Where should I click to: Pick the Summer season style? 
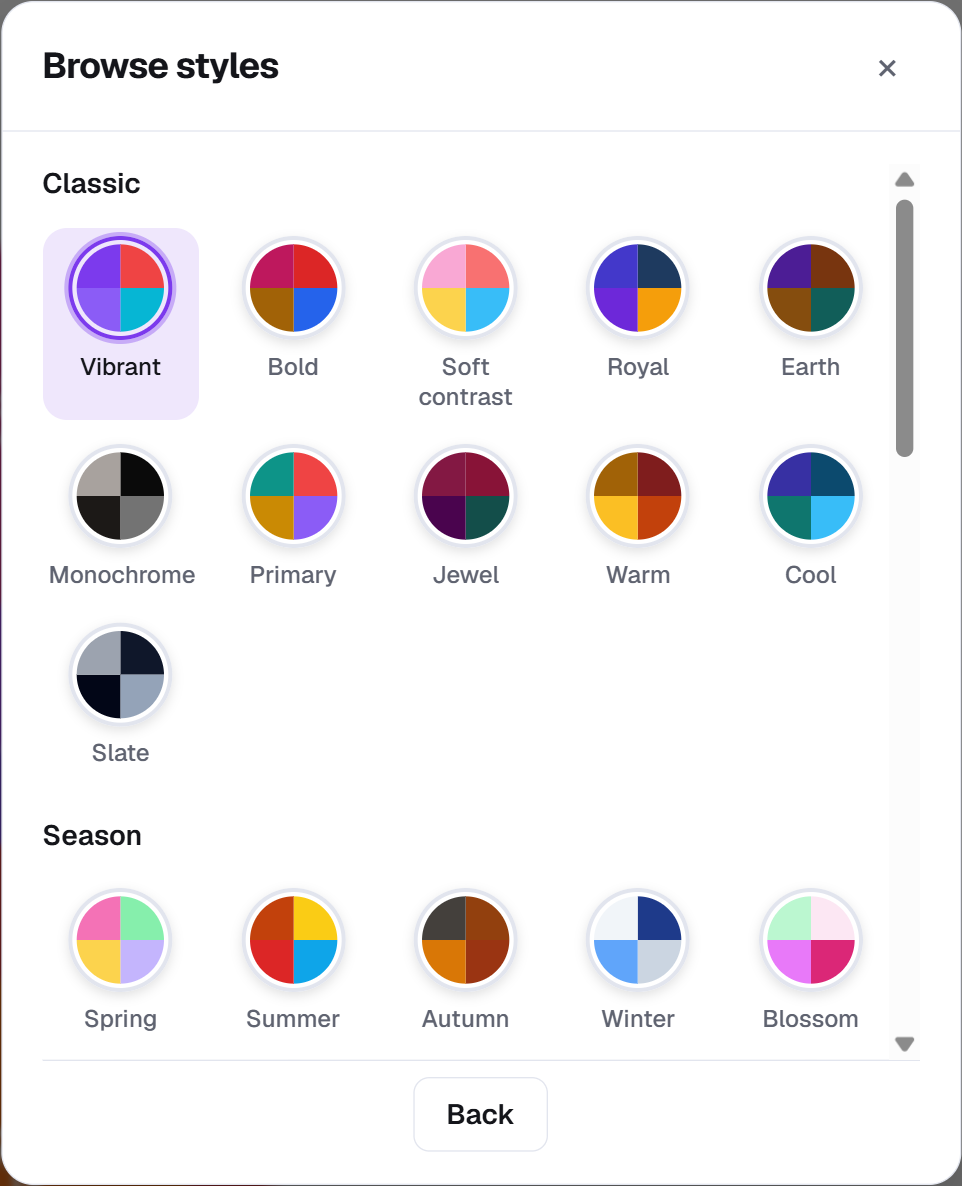(293, 940)
